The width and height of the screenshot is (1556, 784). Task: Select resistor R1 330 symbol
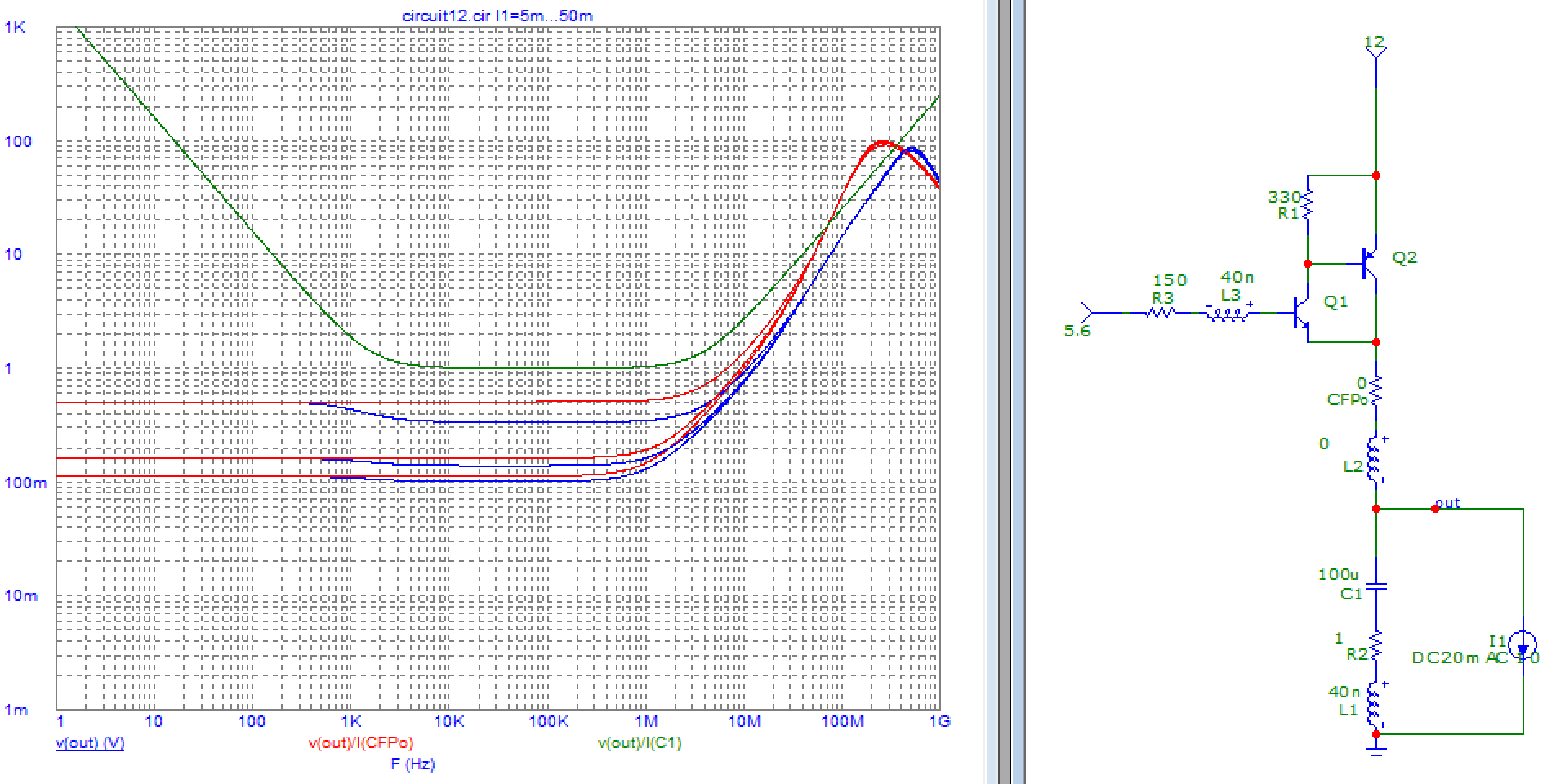tap(1307, 204)
